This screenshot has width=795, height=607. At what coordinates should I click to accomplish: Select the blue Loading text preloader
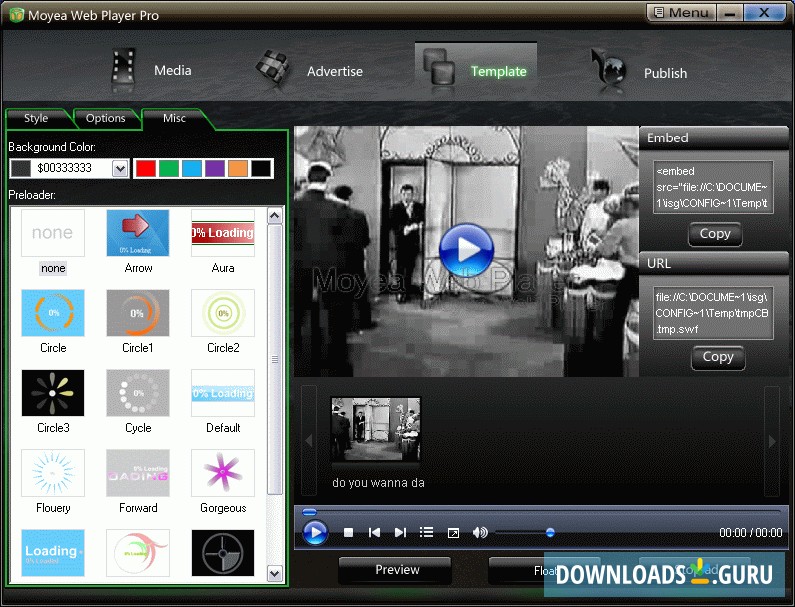(x=53, y=553)
